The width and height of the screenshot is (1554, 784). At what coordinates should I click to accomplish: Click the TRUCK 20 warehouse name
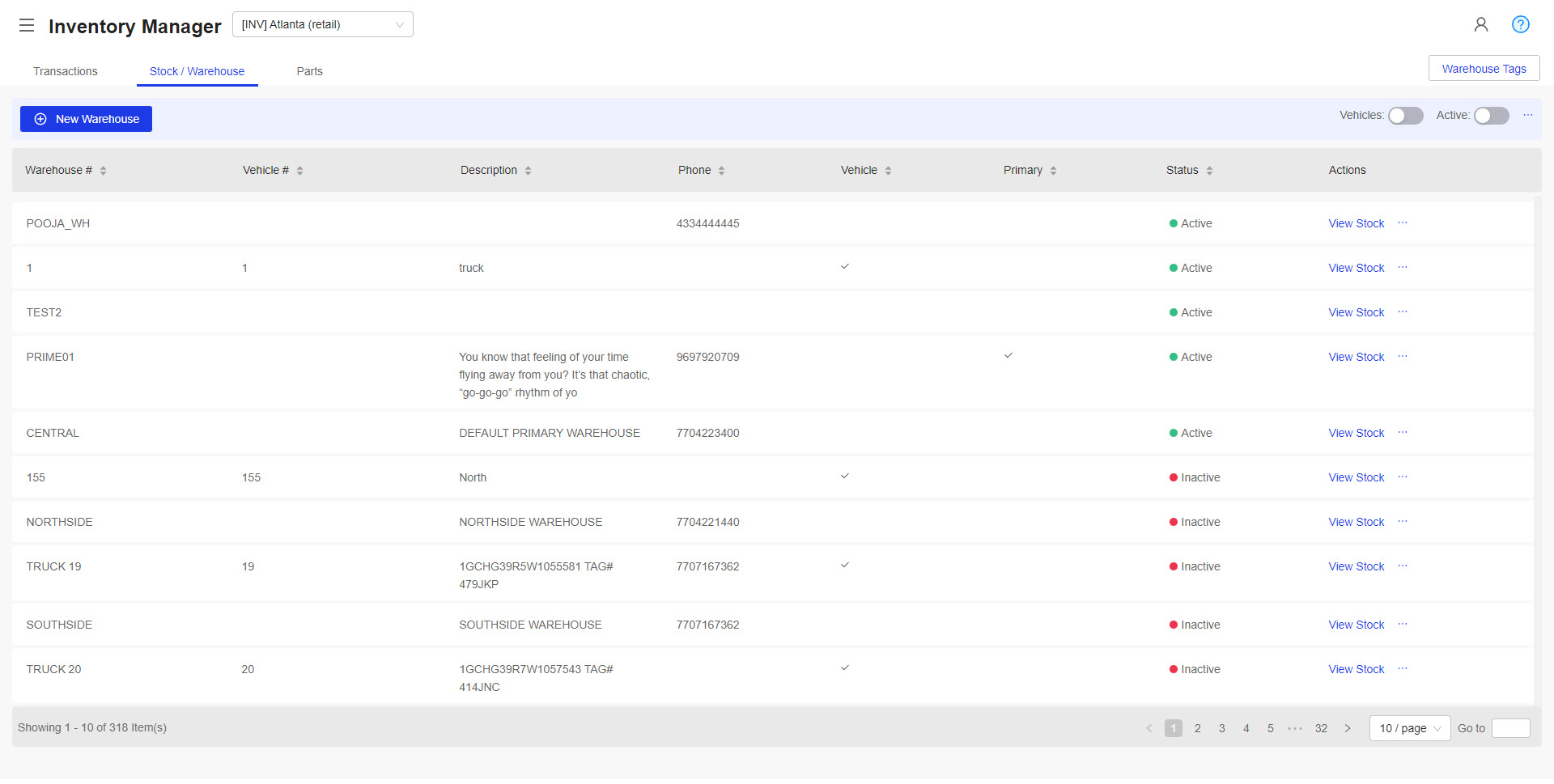pos(53,669)
